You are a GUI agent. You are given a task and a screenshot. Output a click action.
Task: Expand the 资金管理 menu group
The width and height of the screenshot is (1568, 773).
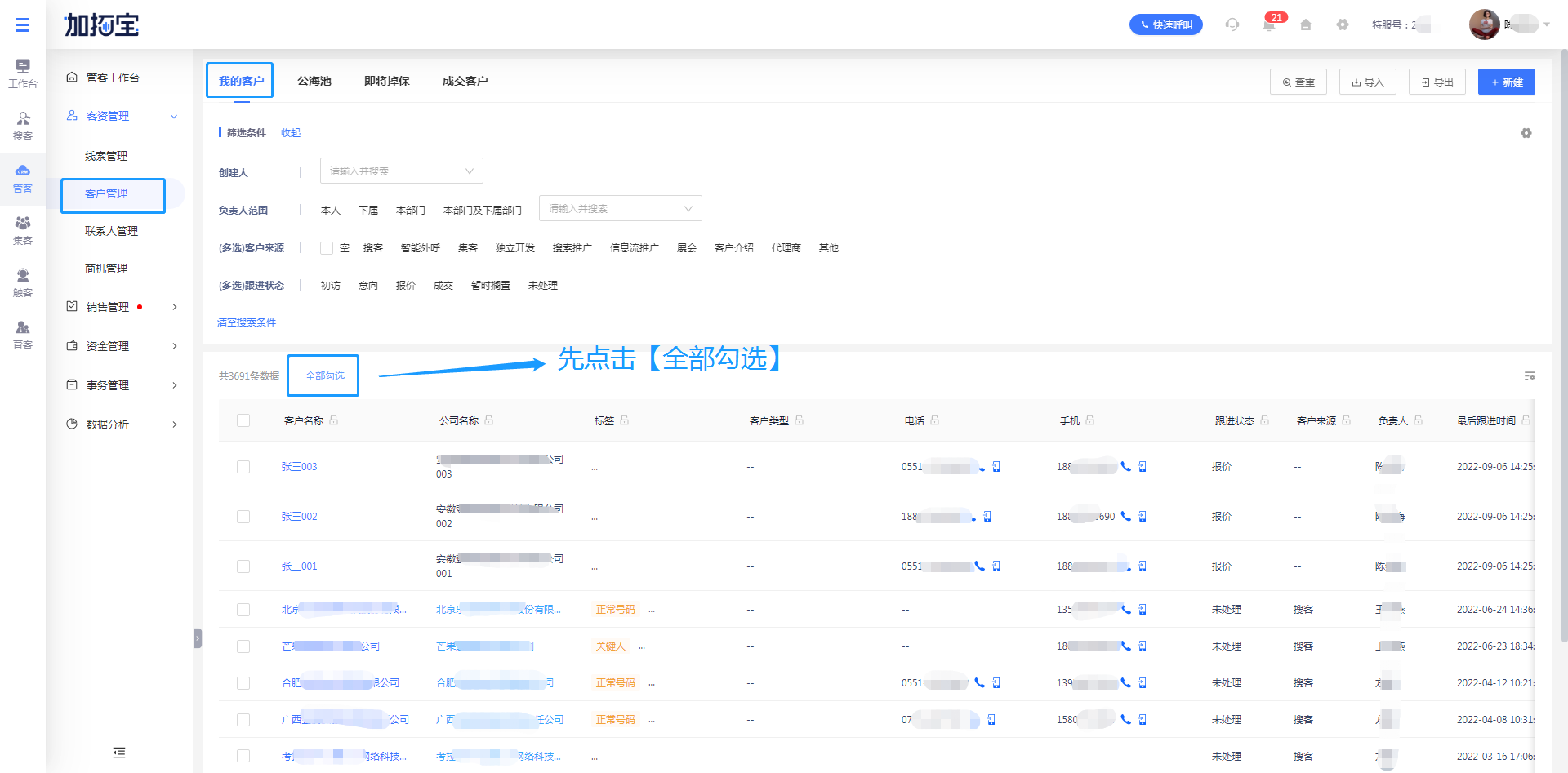click(175, 346)
